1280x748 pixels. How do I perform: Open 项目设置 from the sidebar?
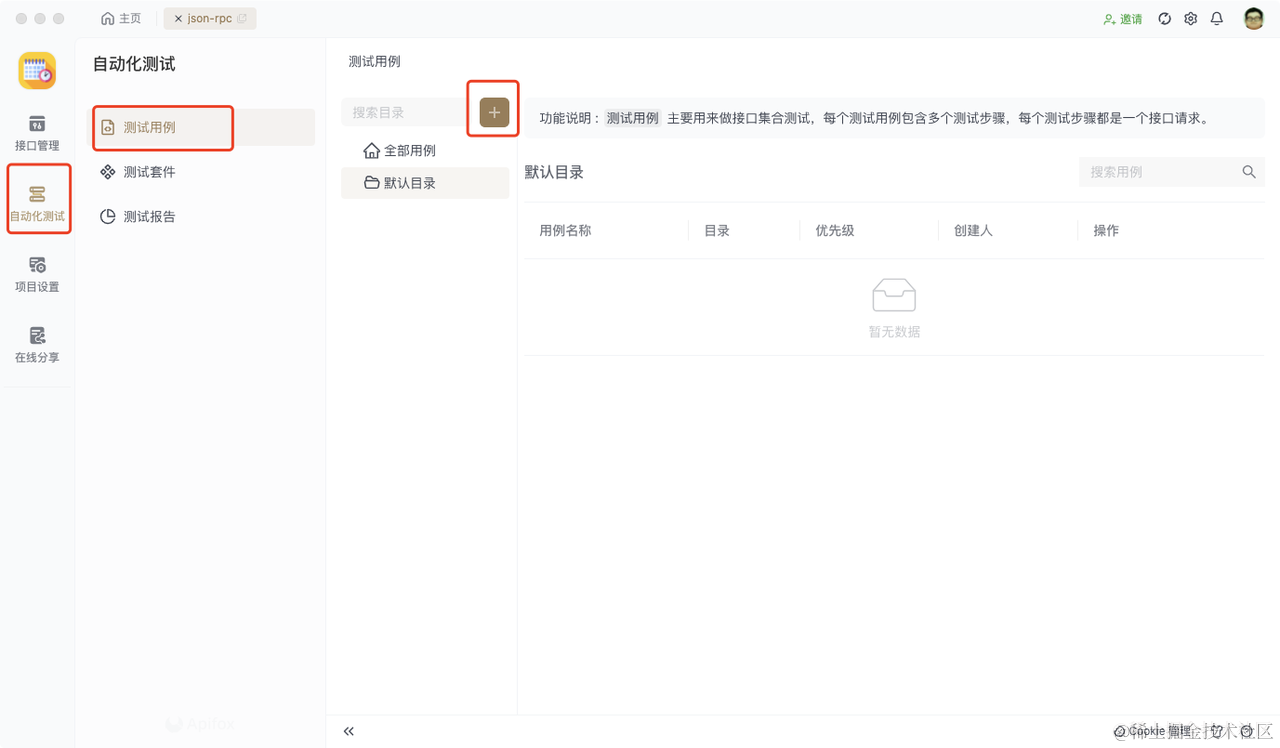(x=37, y=272)
